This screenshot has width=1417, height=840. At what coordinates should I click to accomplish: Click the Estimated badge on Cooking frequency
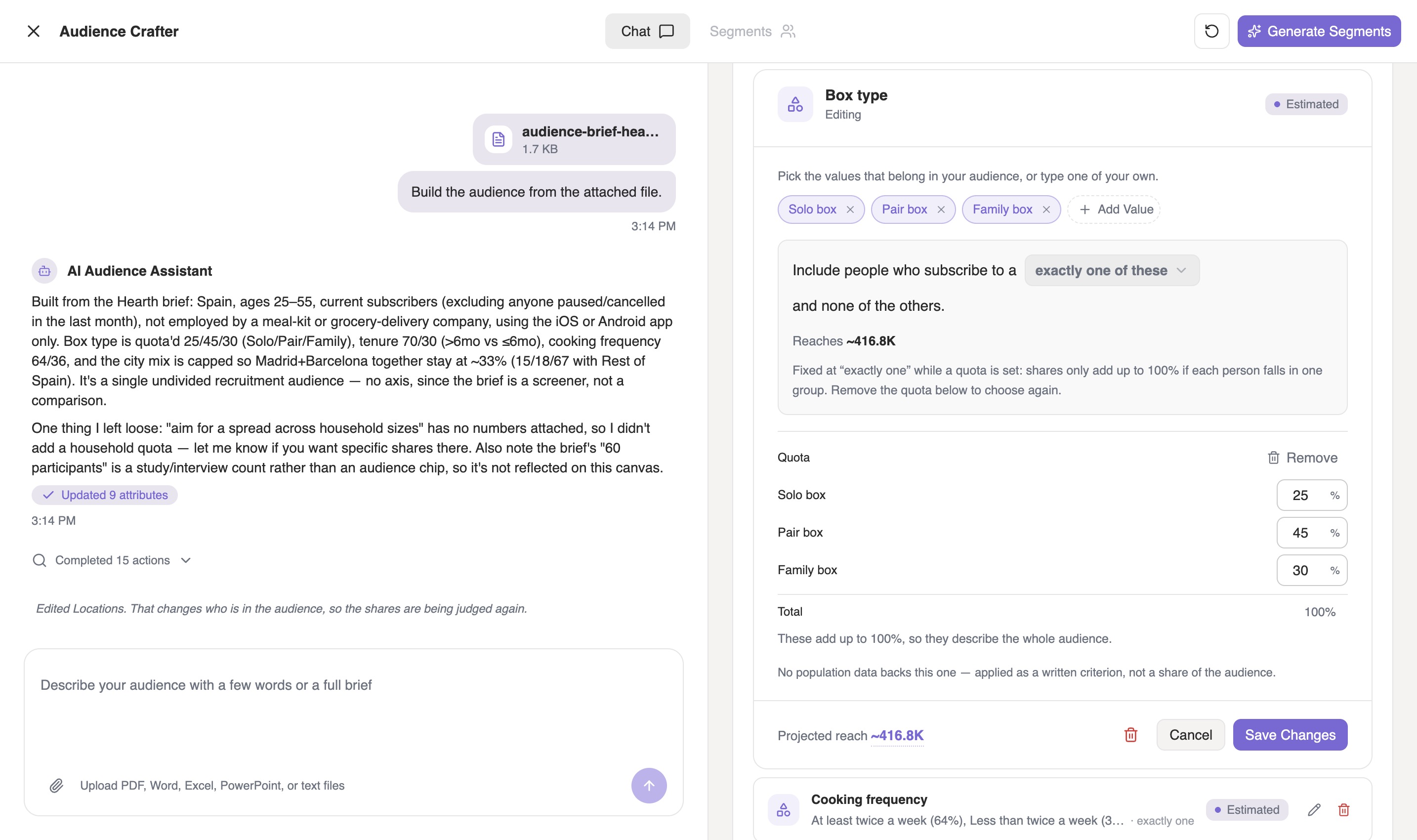click(1247, 810)
